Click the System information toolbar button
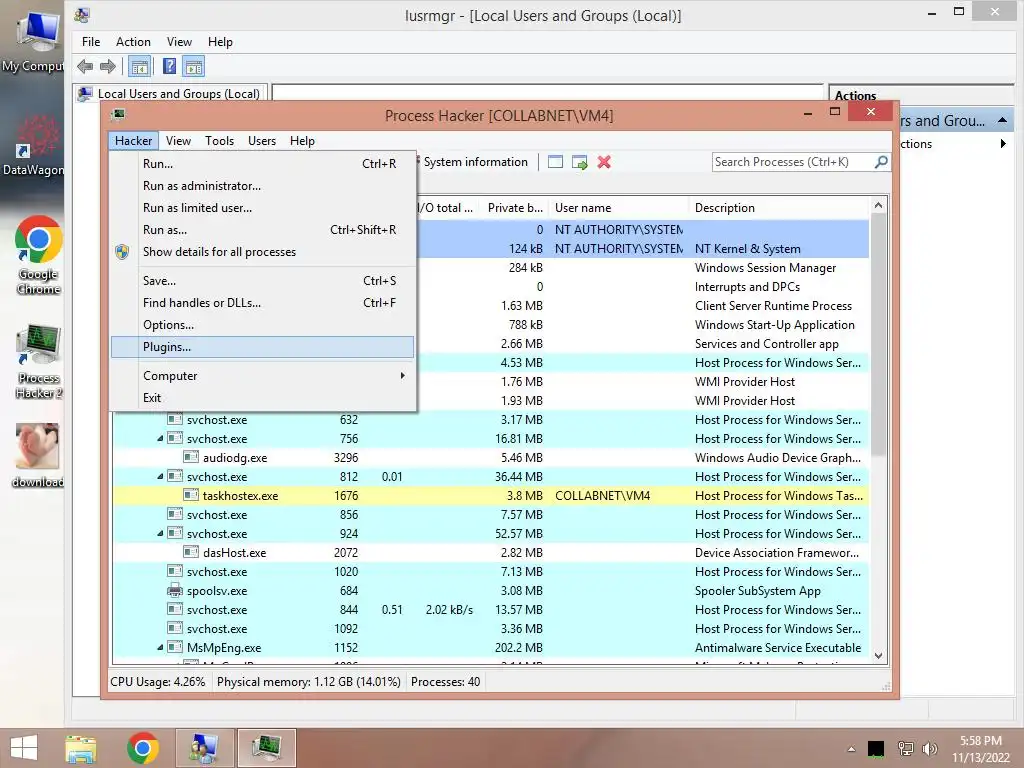The width and height of the screenshot is (1024, 768). pyautogui.click(x=475, y=162)
